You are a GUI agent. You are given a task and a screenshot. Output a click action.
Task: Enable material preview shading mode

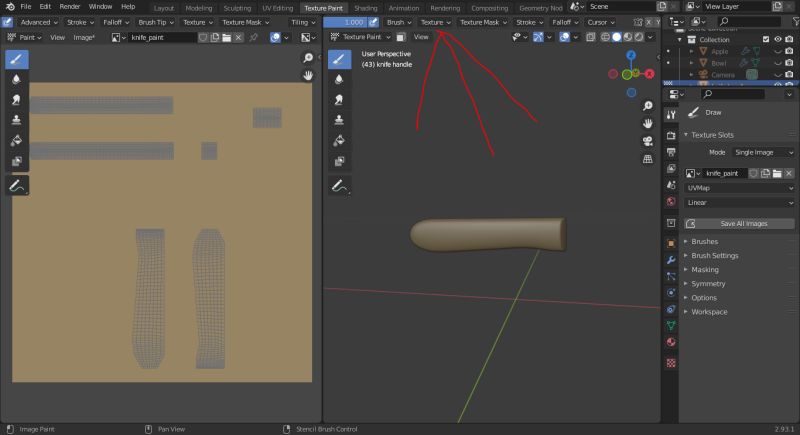point(628,37)
